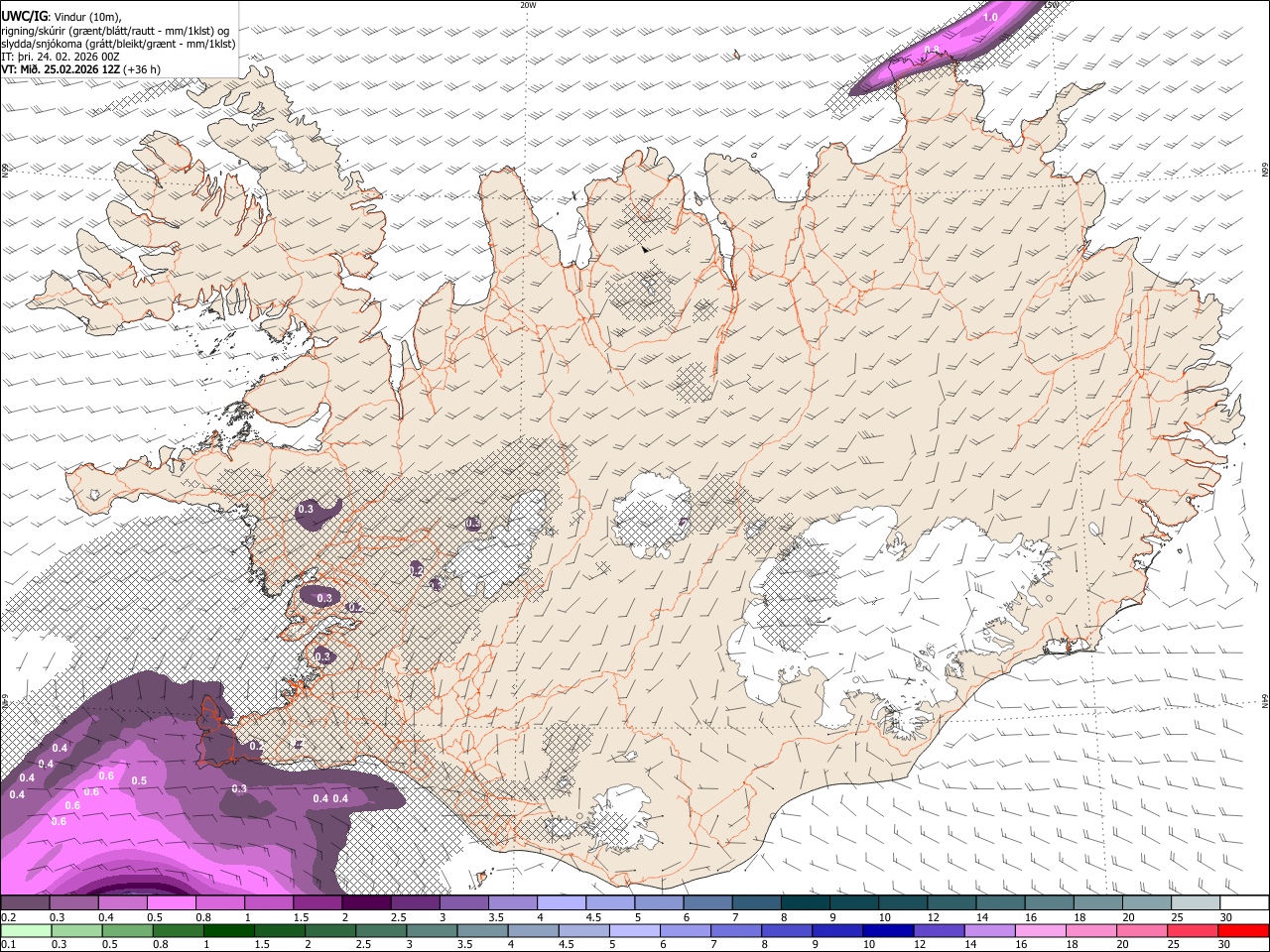Click the pale green first swatch in the lower legend row
Screen dimensions: 1270x952
pyautogui.click(x=25, y=930)
